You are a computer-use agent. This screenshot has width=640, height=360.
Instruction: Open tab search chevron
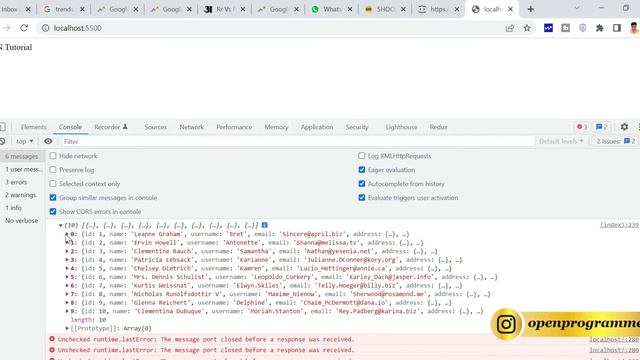click(576, 8)
